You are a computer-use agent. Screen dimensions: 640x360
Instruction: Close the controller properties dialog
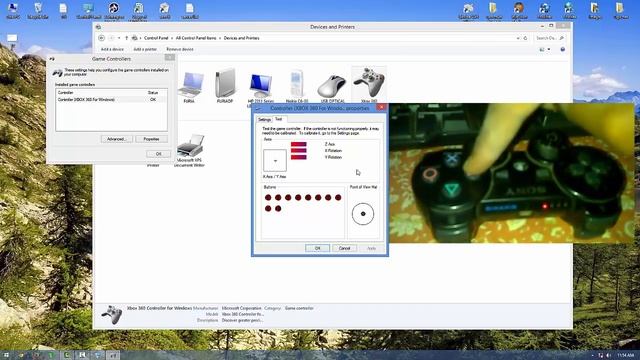pos(381,107)
